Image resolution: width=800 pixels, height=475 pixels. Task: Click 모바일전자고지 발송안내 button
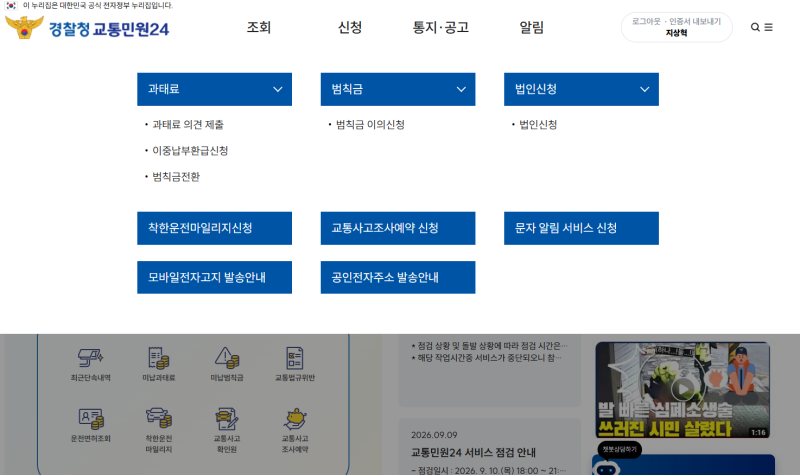coord(214,278)
